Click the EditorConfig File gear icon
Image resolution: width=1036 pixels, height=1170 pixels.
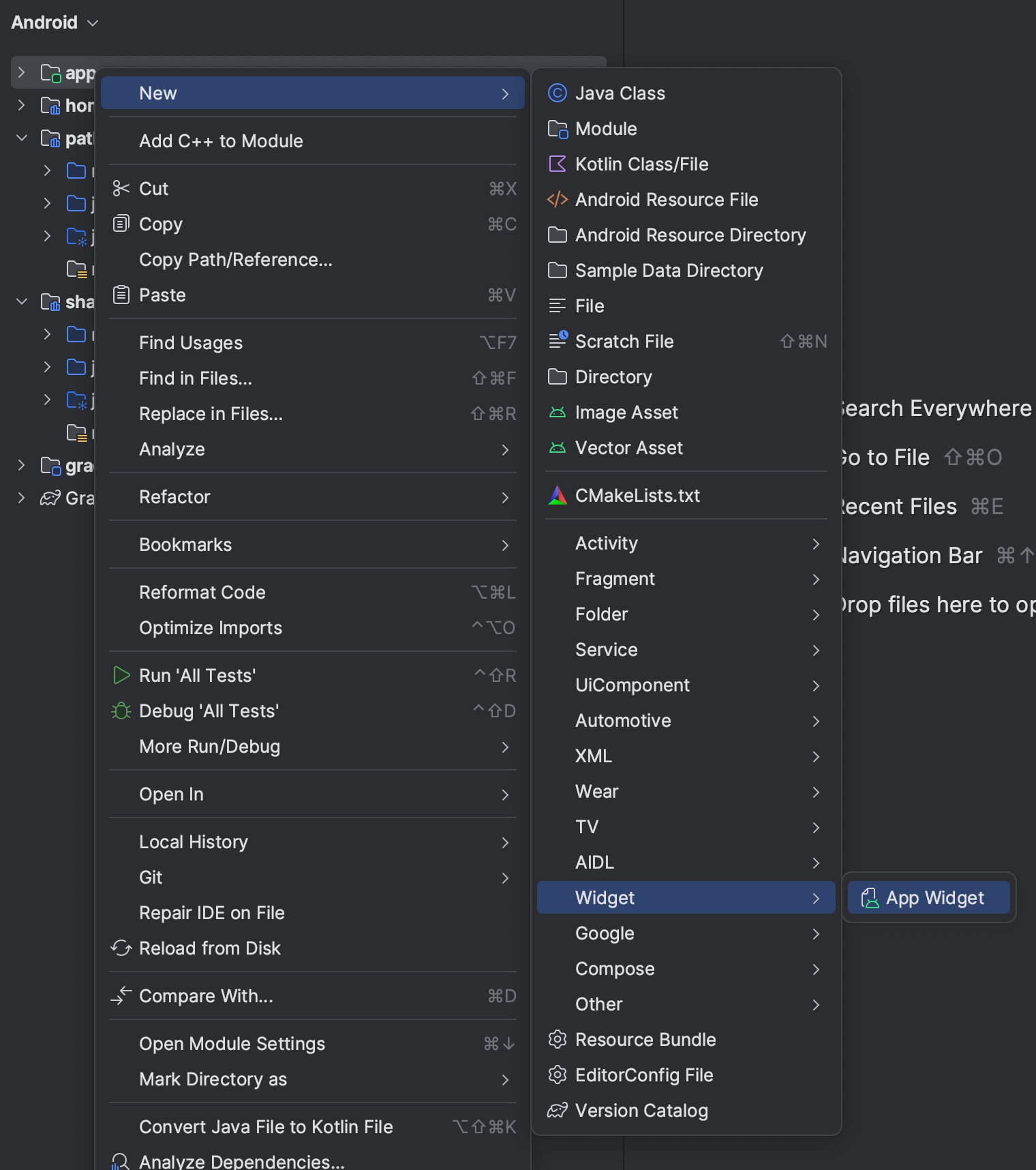(x=558, y=1075)
